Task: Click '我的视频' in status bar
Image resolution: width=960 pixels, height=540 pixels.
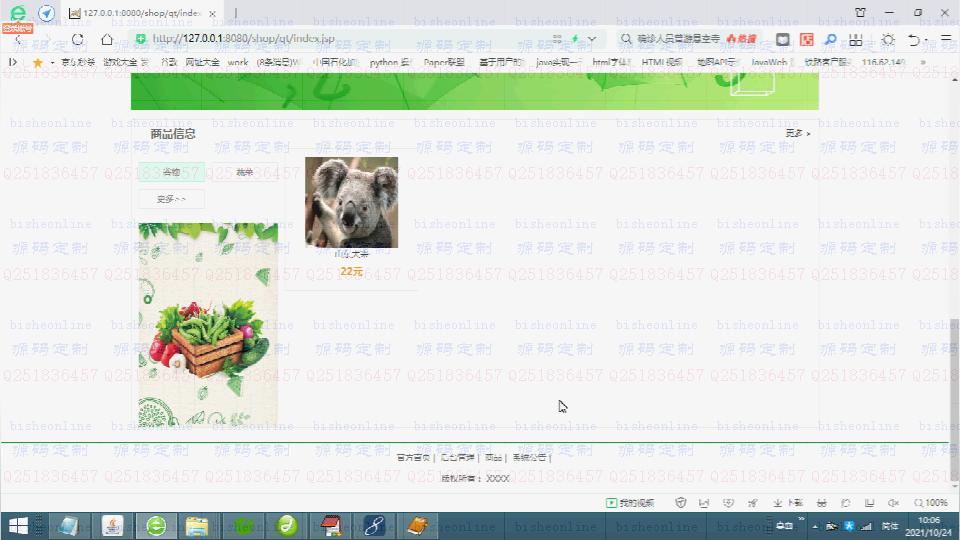Action: click(631, 503)
